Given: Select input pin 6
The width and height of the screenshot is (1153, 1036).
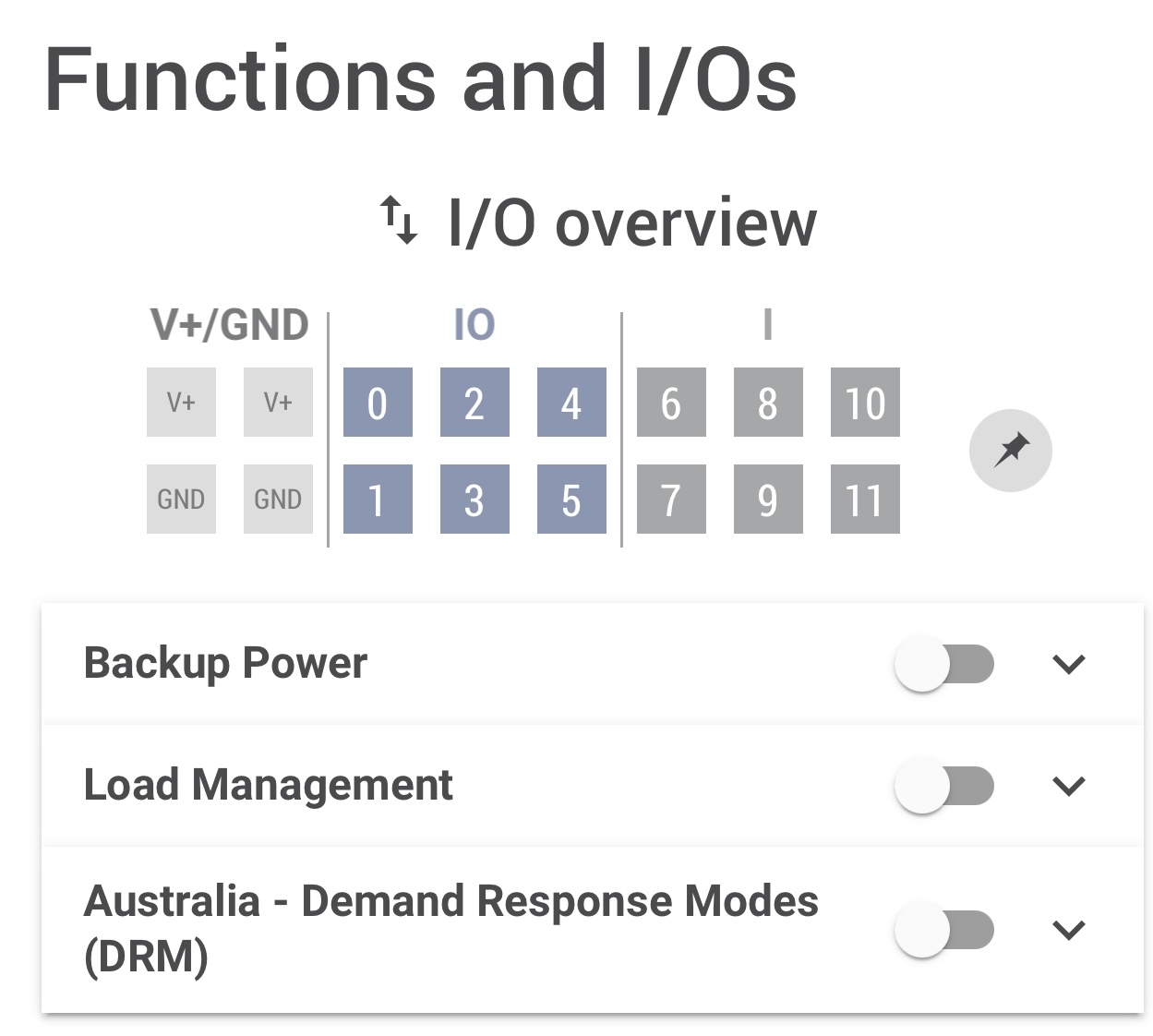Looking at the screenshot, I should (671, 403).
